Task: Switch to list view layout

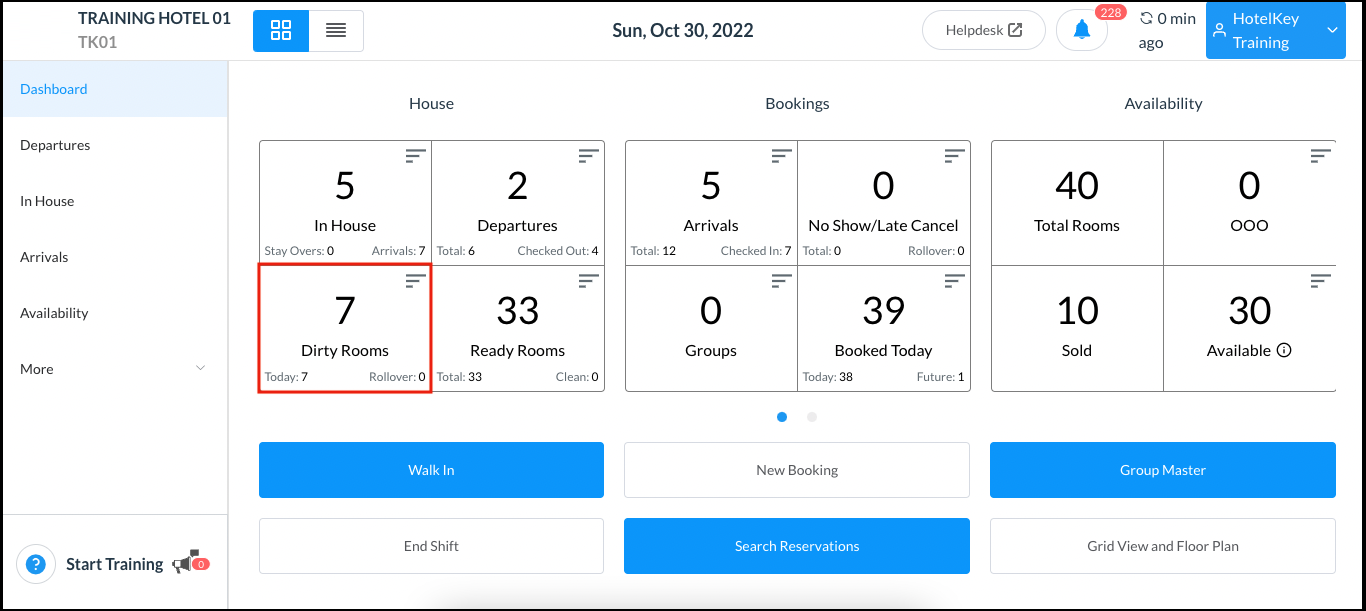Action: [336, 31]
